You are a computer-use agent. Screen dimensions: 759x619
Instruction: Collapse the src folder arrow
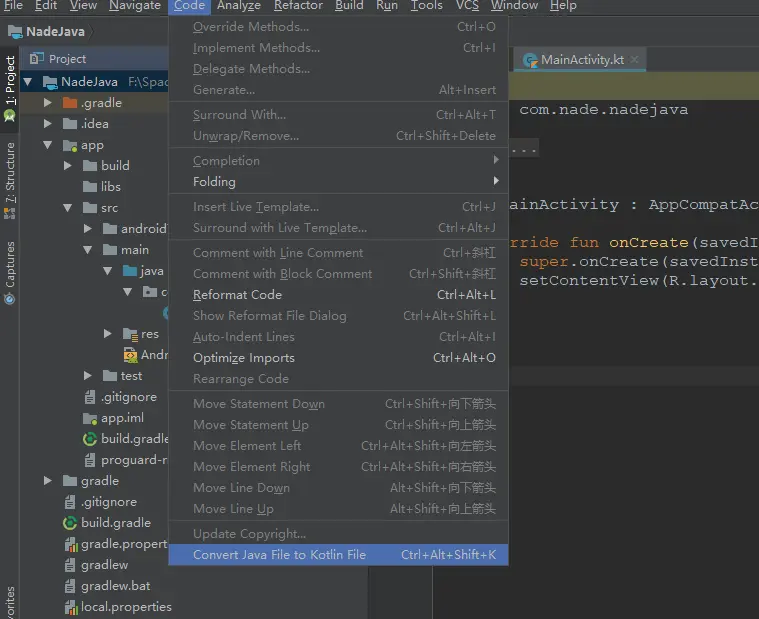68,208
